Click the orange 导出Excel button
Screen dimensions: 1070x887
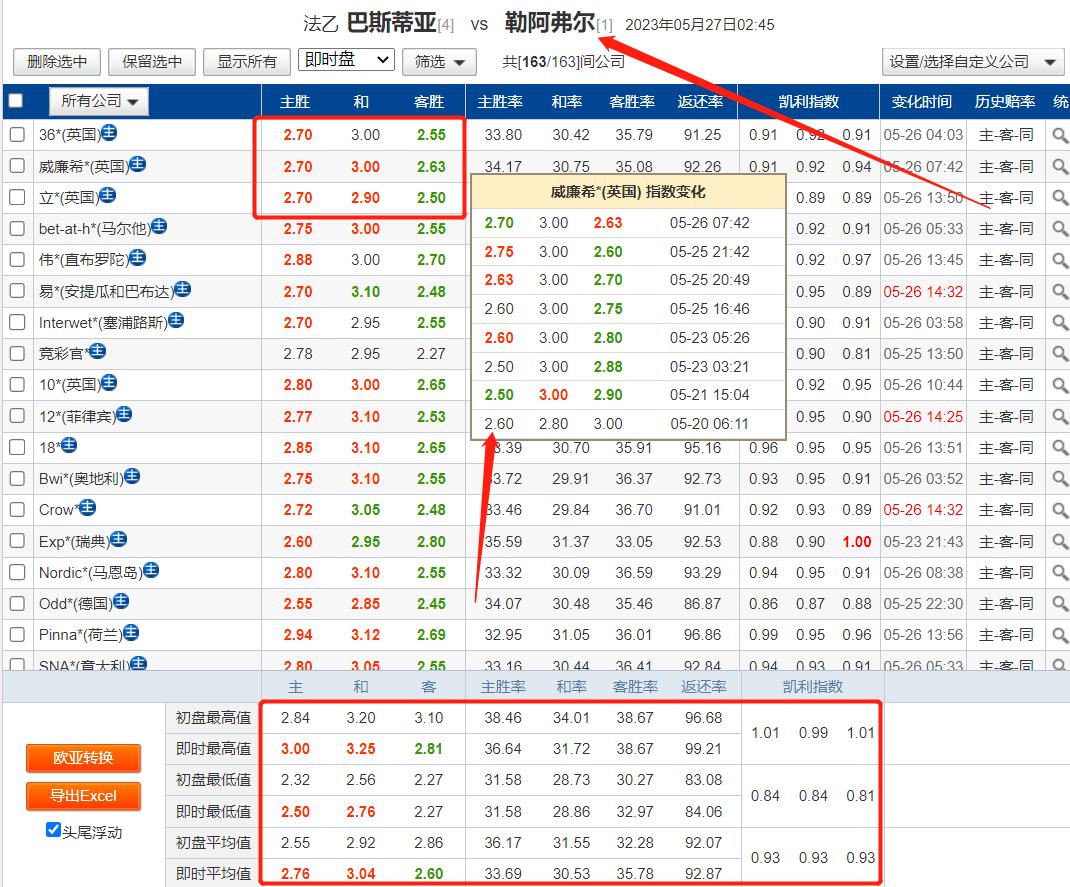coord(83,796)
